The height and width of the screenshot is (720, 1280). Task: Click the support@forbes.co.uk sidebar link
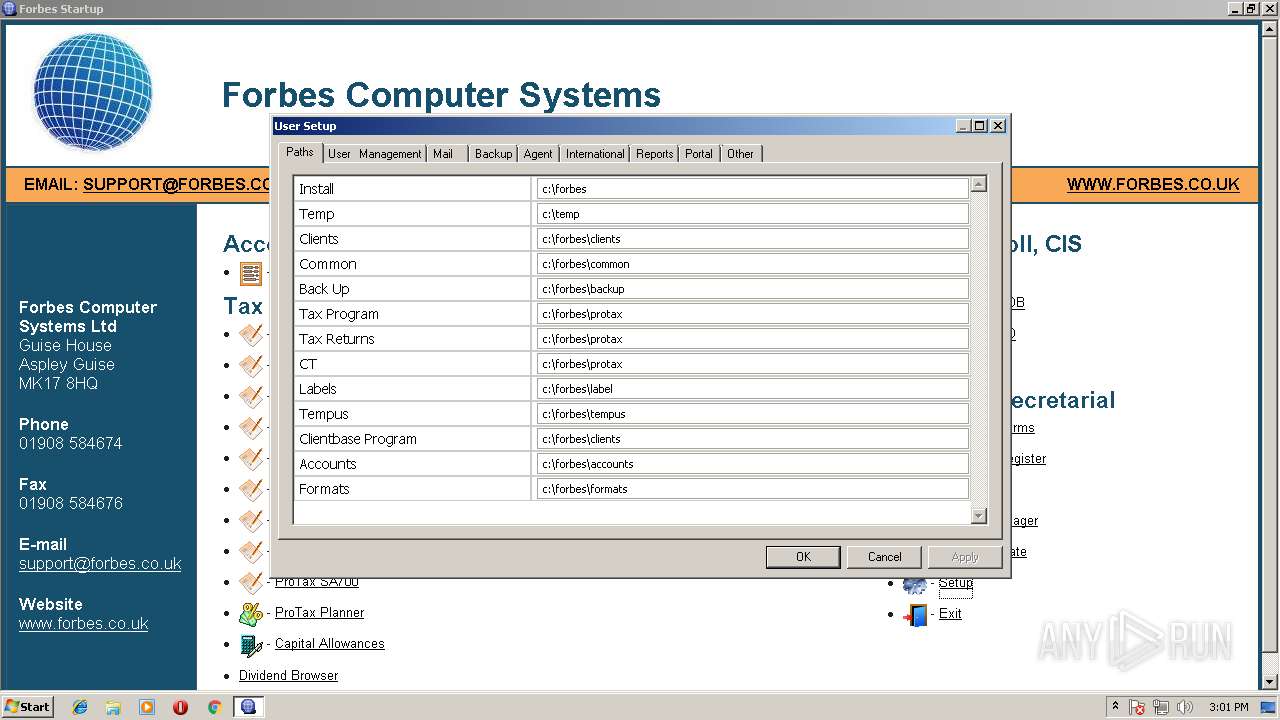[x=100, y=564]
